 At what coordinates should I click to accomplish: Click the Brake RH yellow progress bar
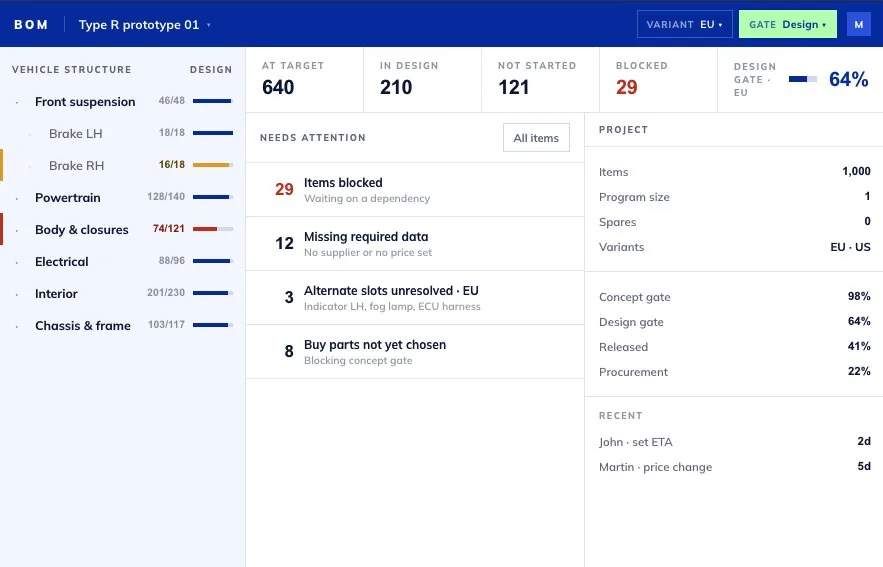(213, 165)
